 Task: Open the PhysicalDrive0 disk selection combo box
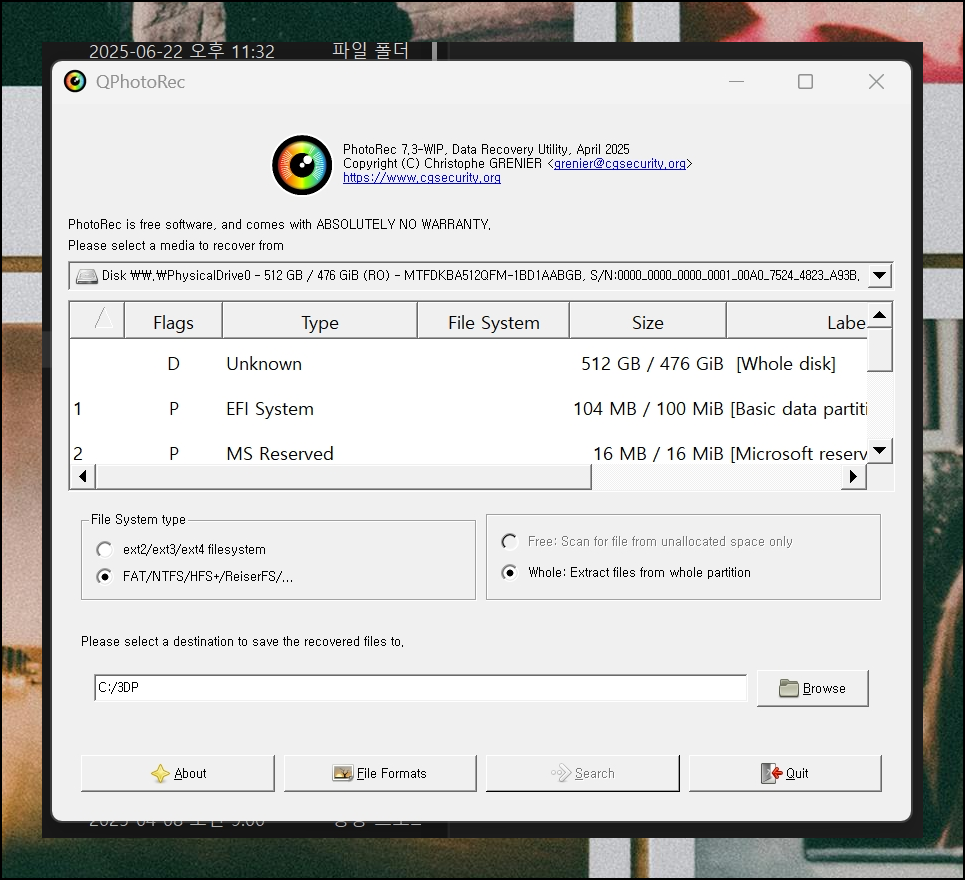tap(481, 276)
